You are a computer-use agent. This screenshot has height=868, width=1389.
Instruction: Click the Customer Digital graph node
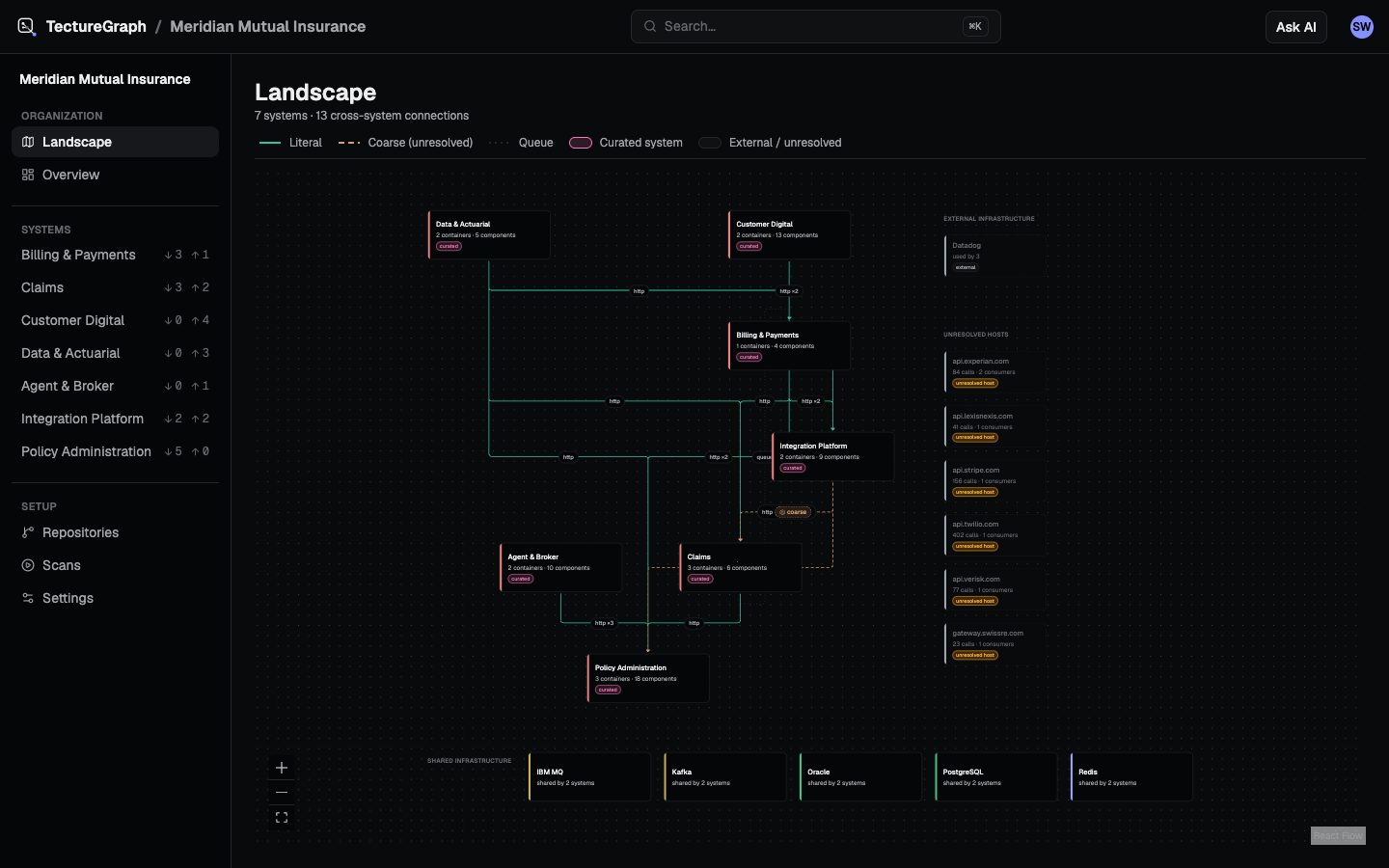[789, 234]
